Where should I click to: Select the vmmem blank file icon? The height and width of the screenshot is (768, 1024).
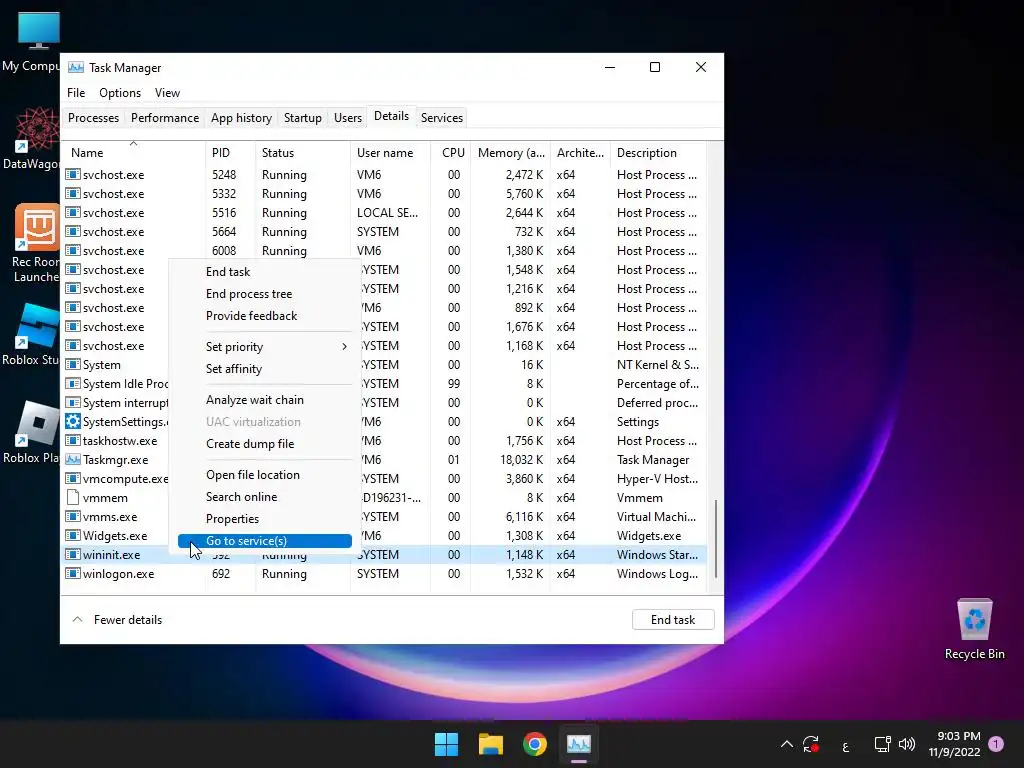[x=73, y=497]
